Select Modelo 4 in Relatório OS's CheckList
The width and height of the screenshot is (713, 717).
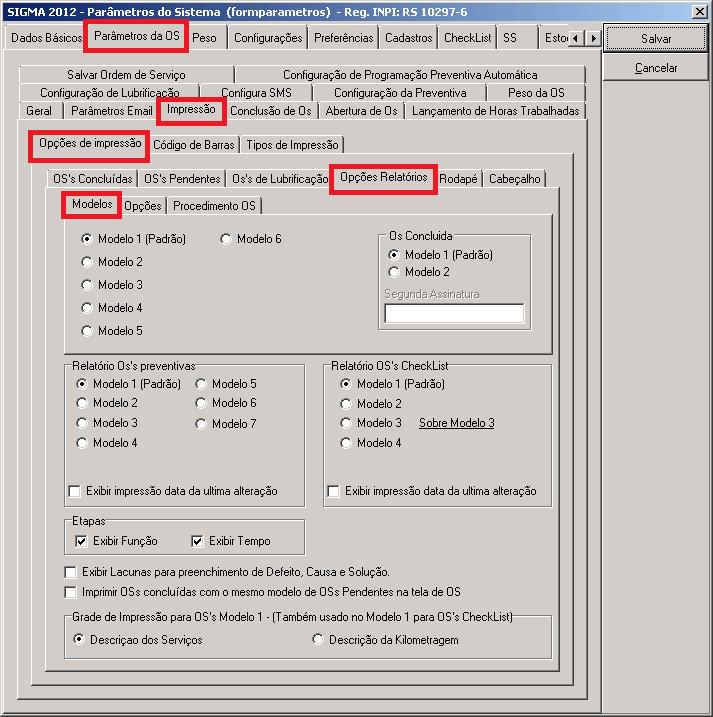tap(371, 443)
